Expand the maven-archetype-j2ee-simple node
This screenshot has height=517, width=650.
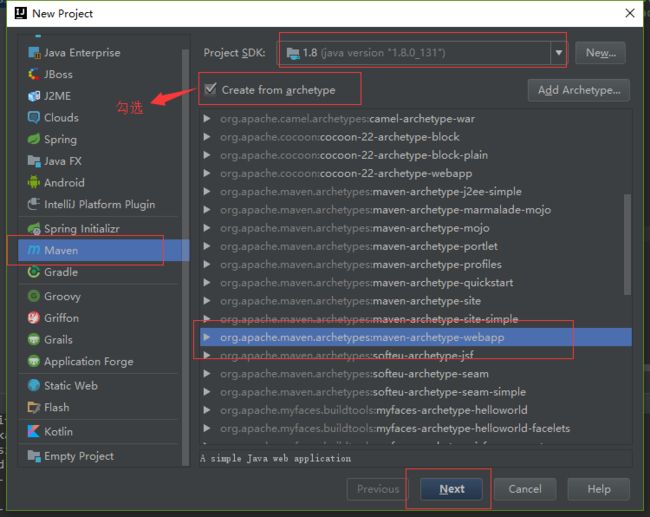click(x=207, y=192)
